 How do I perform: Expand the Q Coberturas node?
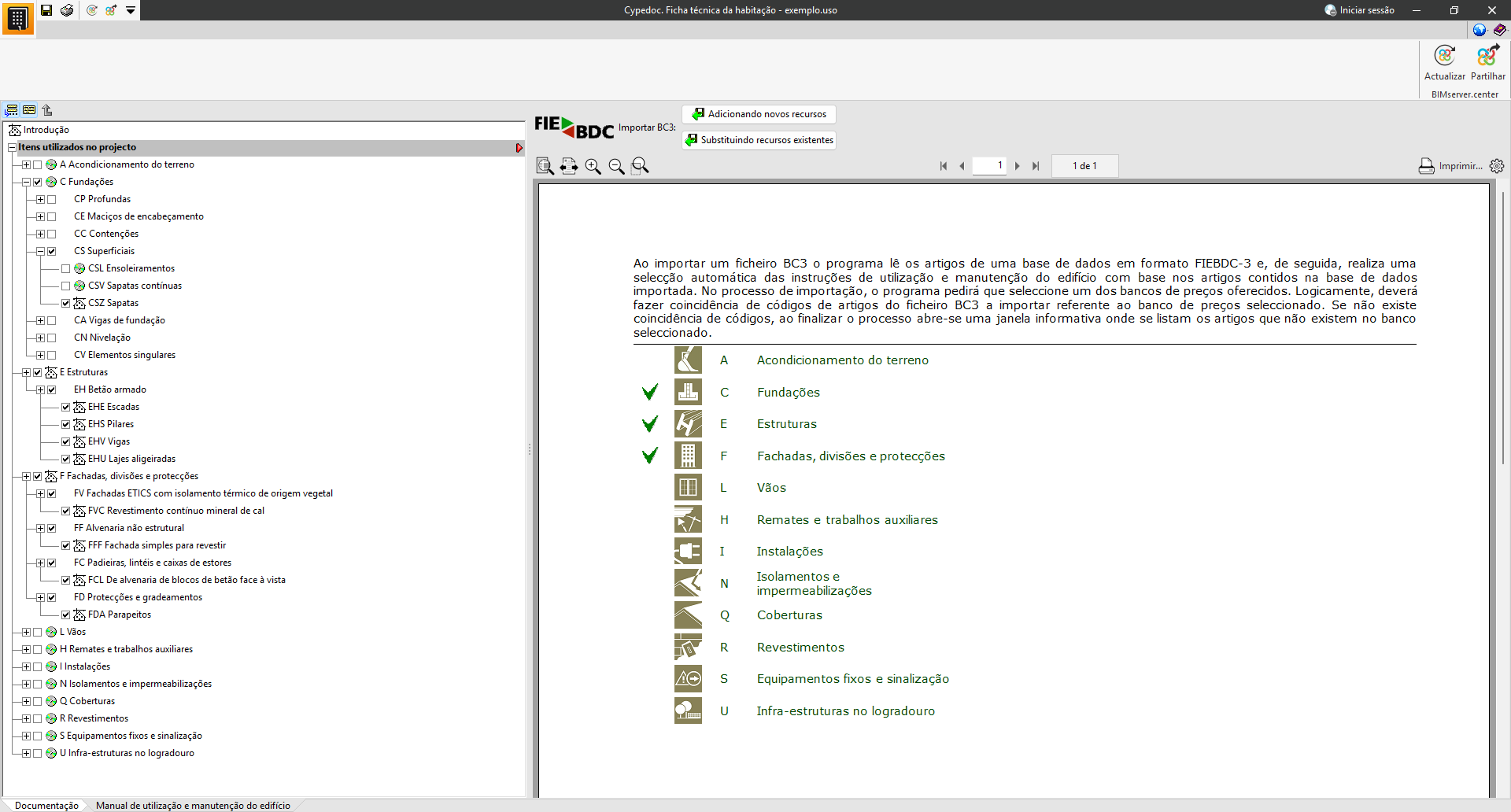pyautogui.click(x=26, y=702)
